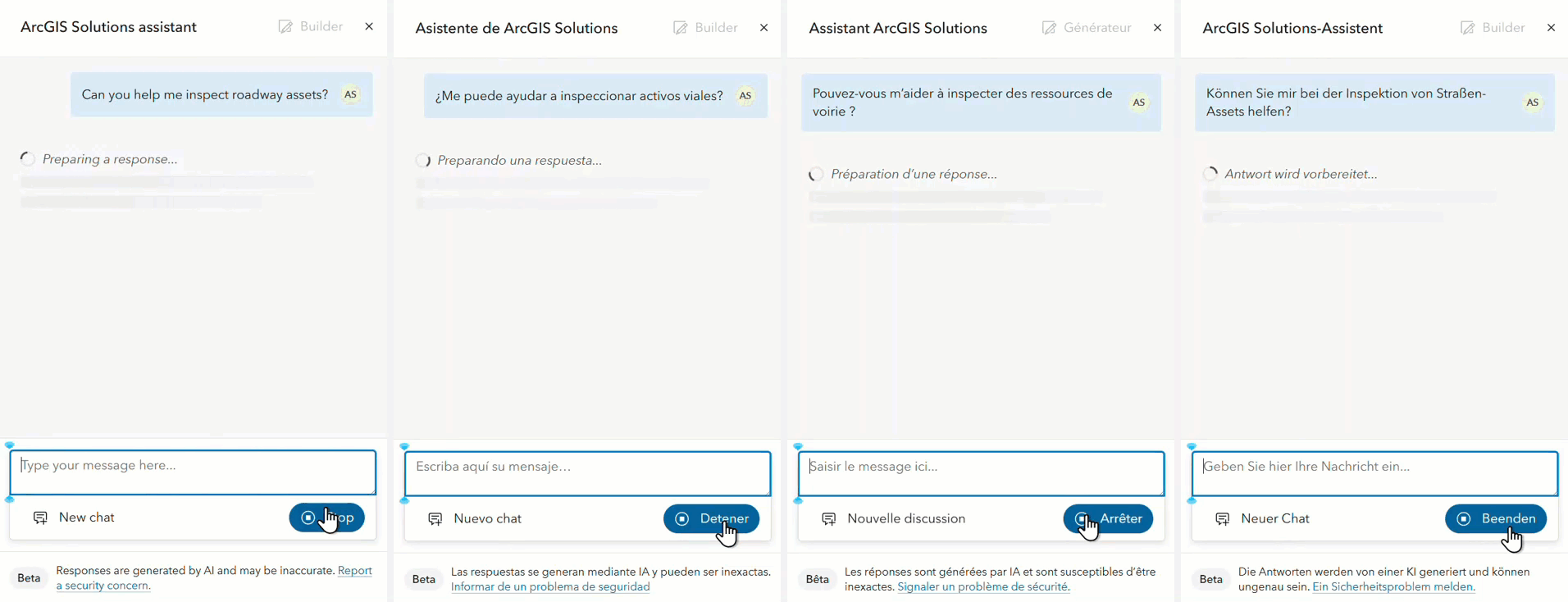Click the Nouvelle discussion icon

point(829,518)
